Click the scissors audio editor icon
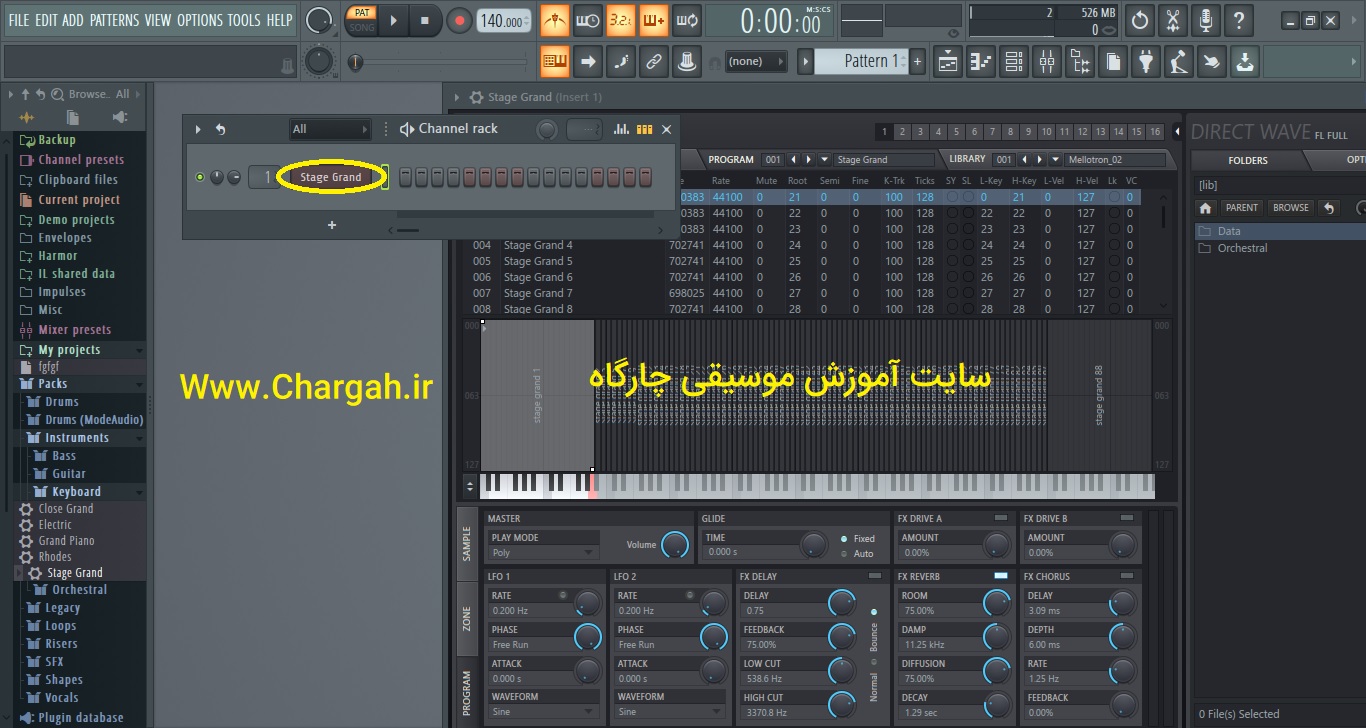The image size is (1366, 728). [x=1173, y=20]
